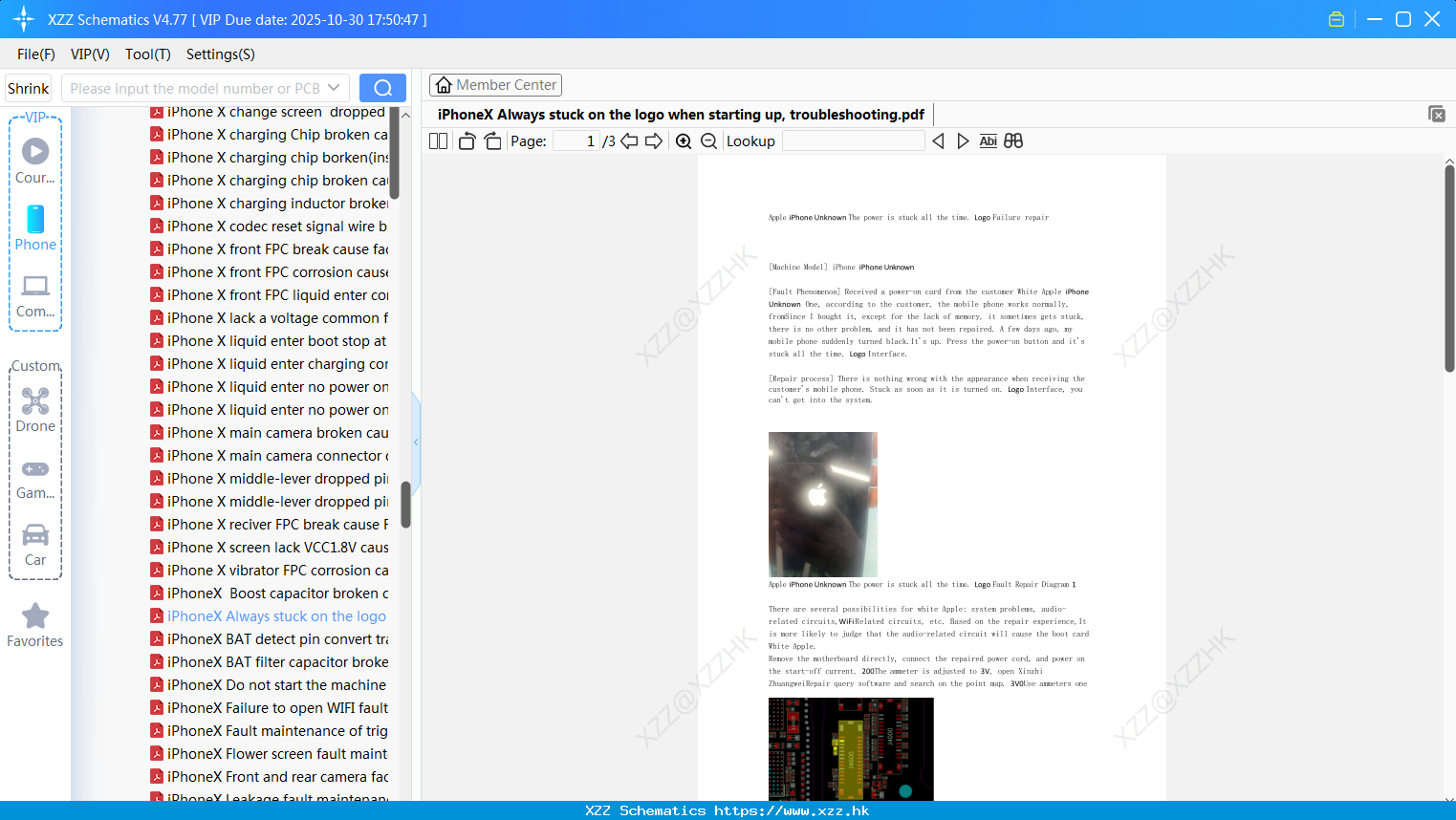Screen dimensions: 1456x820
Task: Open Member Center home button
Action: tap(495, 85)
